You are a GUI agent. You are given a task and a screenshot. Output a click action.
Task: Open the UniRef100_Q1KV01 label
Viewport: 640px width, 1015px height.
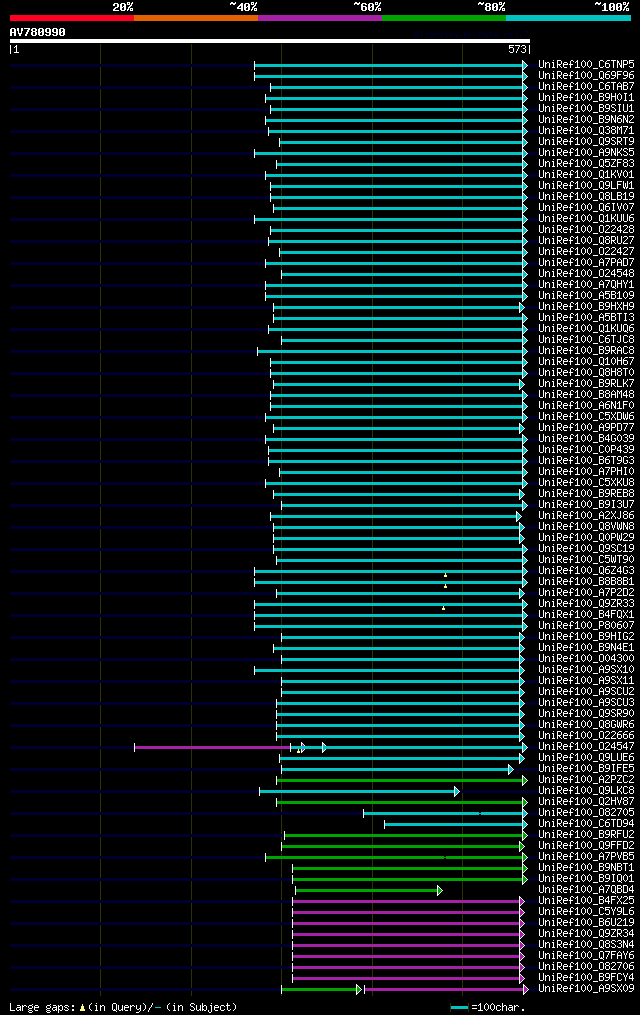[586, 175]
